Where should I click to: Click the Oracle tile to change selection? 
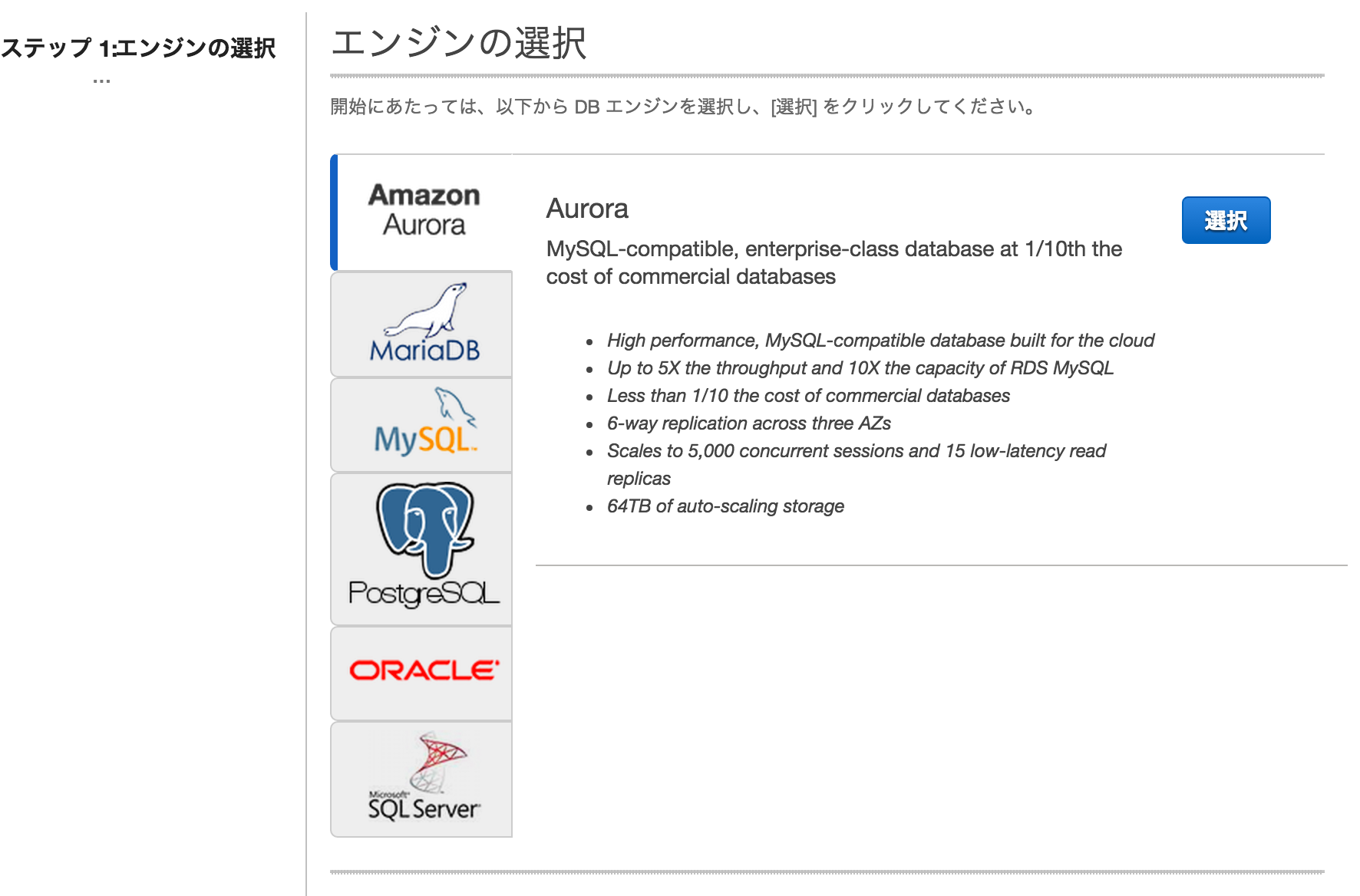421,671
